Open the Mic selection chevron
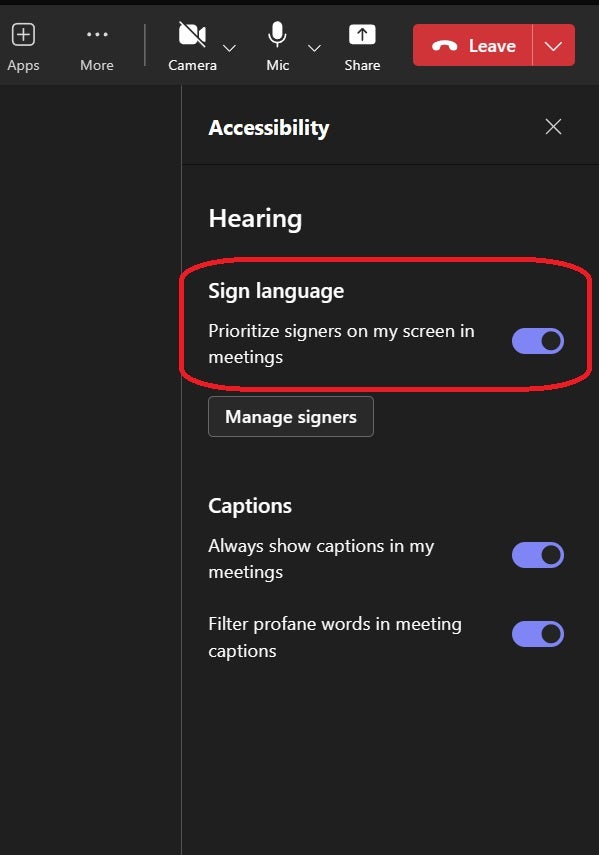599x855 pixels. point(314,48)
